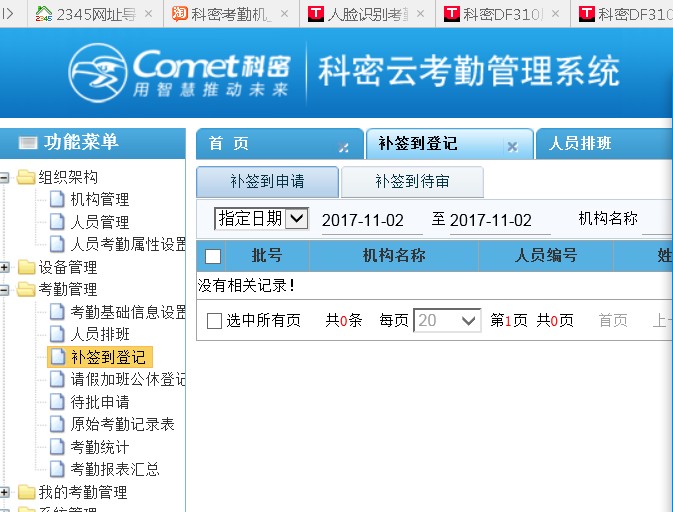
Task: Click the 设备管理 folder icon
Action: pyautogui.click(x=26, y=267)
